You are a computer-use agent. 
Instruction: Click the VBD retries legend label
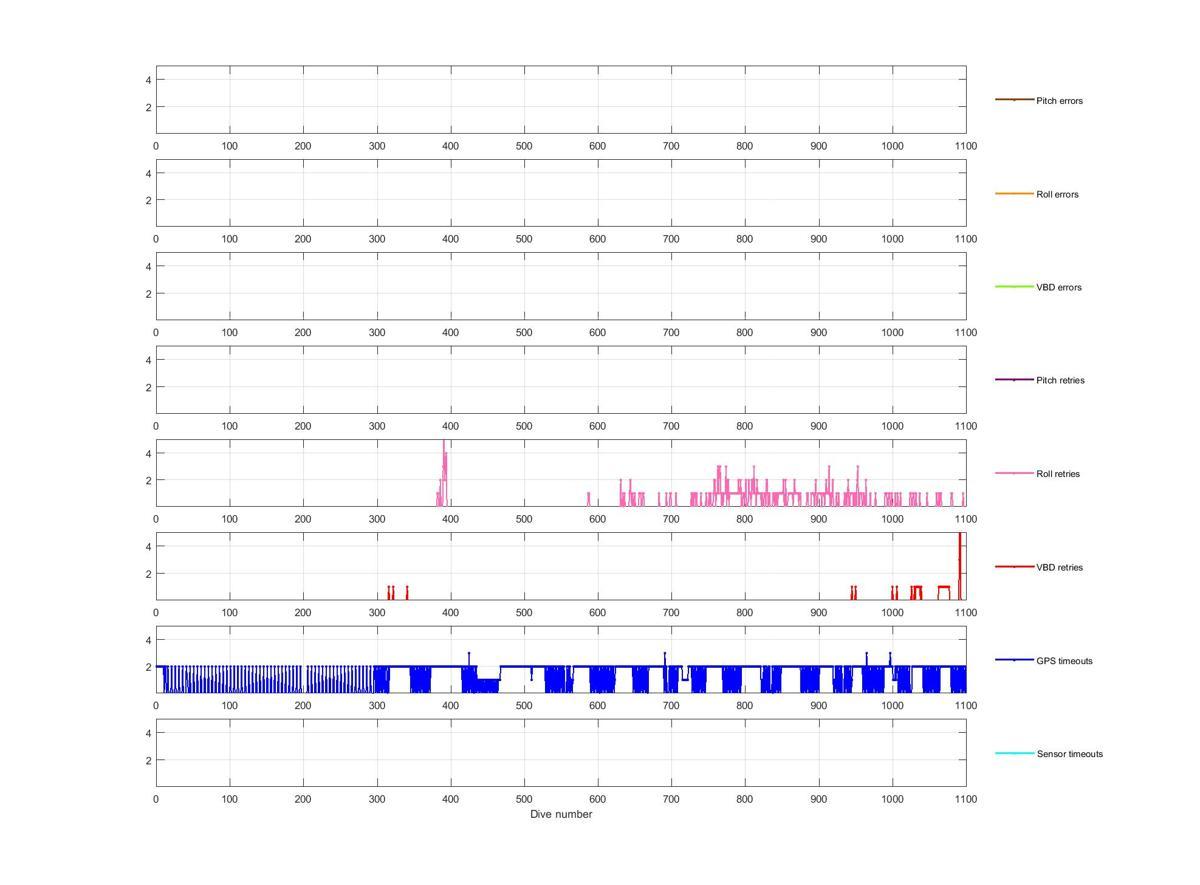pyautogui.click(x=1060, y=567)
